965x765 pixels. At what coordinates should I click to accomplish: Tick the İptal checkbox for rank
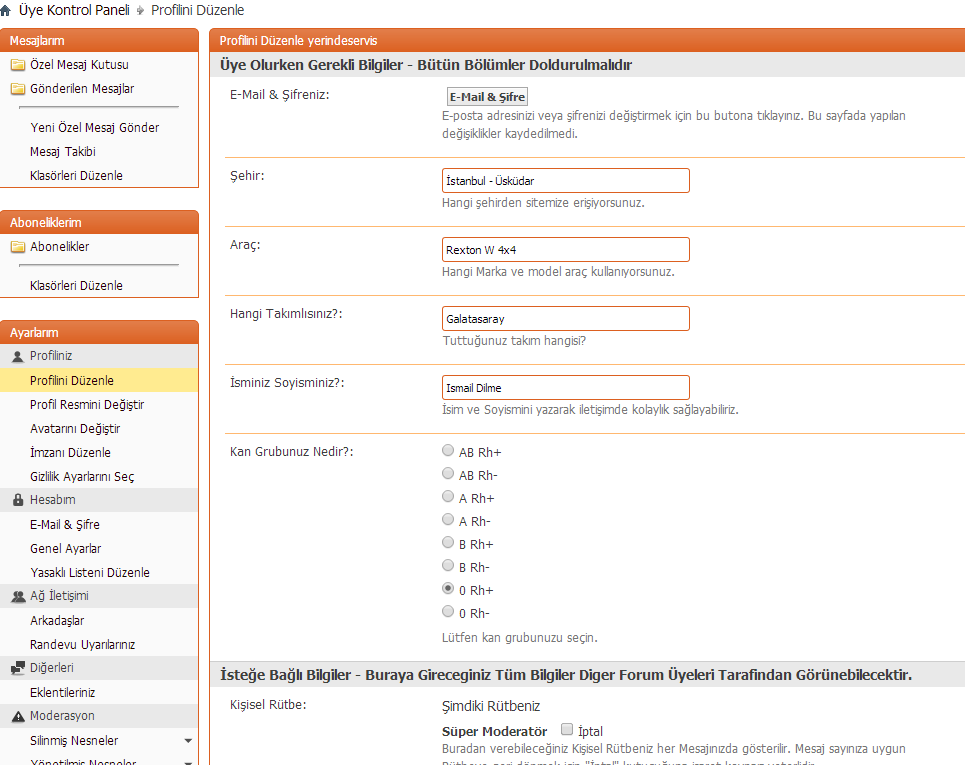[x=567, y=729]
